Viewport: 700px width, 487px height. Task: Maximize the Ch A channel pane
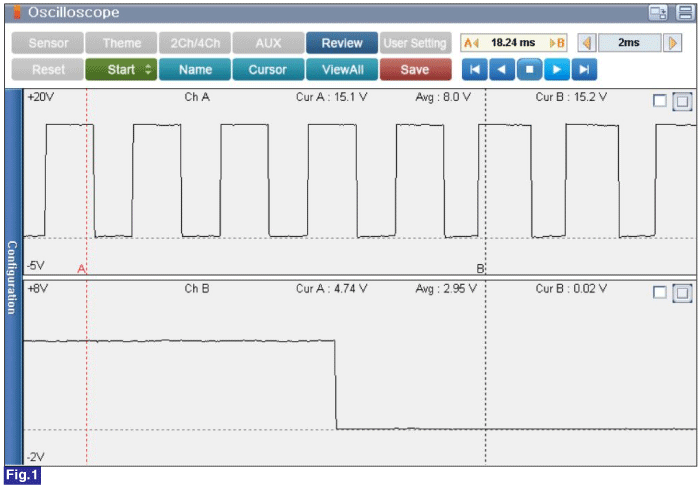[x=682, y=101]
